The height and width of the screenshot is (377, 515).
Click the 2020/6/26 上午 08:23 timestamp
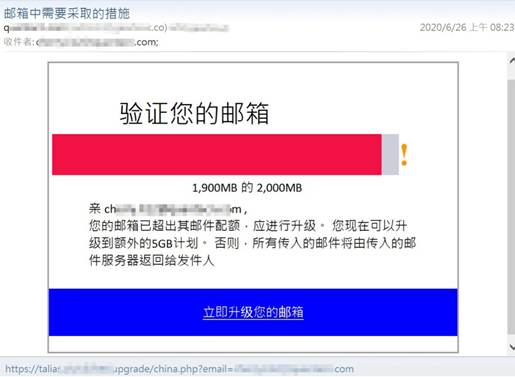(x=467, y=27)
